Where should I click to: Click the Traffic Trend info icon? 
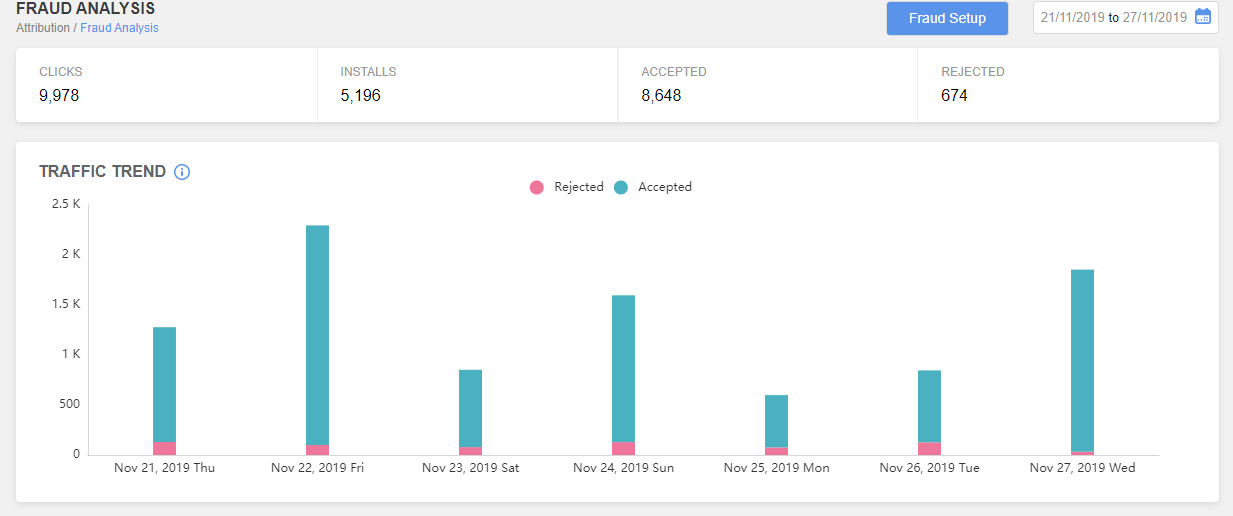(182, 172)
